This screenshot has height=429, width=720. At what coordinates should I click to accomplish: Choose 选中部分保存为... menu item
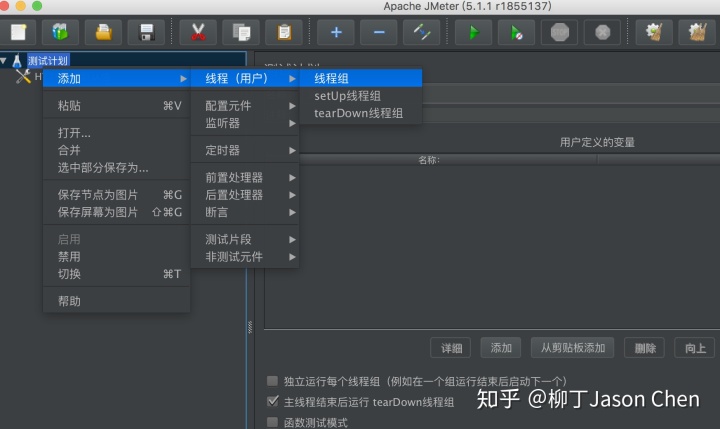(x=117, y=168)
